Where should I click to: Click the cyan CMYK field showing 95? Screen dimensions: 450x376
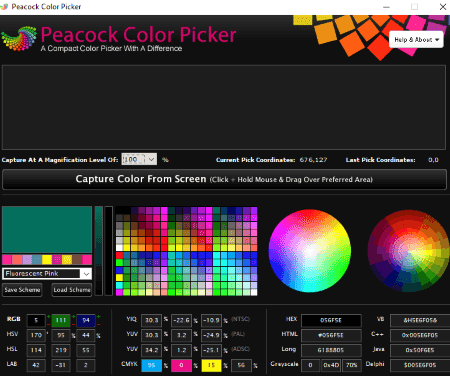(151, 365)
